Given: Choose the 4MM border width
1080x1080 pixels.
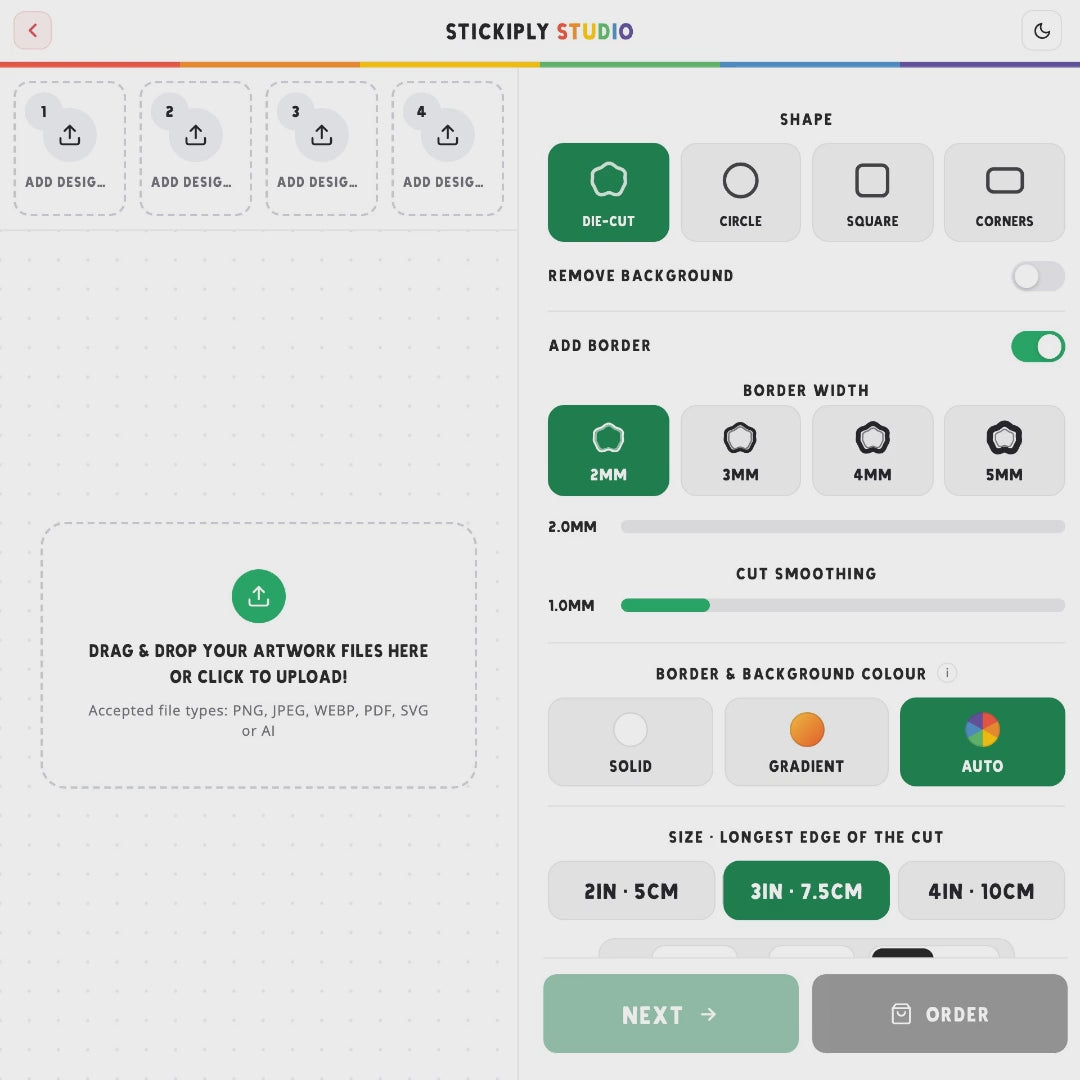Looking at the screenshot, I should pyautogui.click(x=872, y=450).
